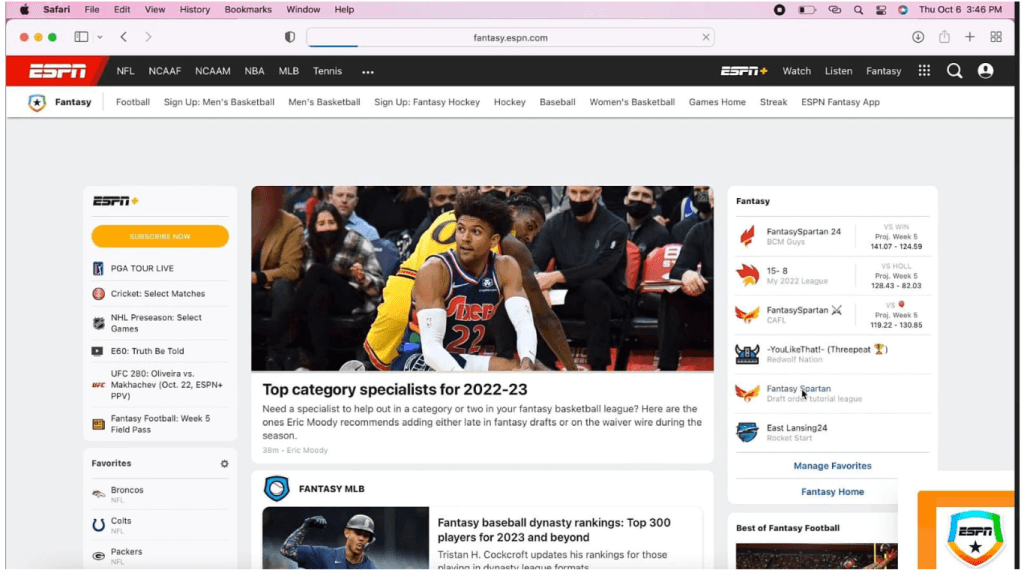Click the ESPN+ logo in header
The image size is (1024, 576).
pos(744,71)
